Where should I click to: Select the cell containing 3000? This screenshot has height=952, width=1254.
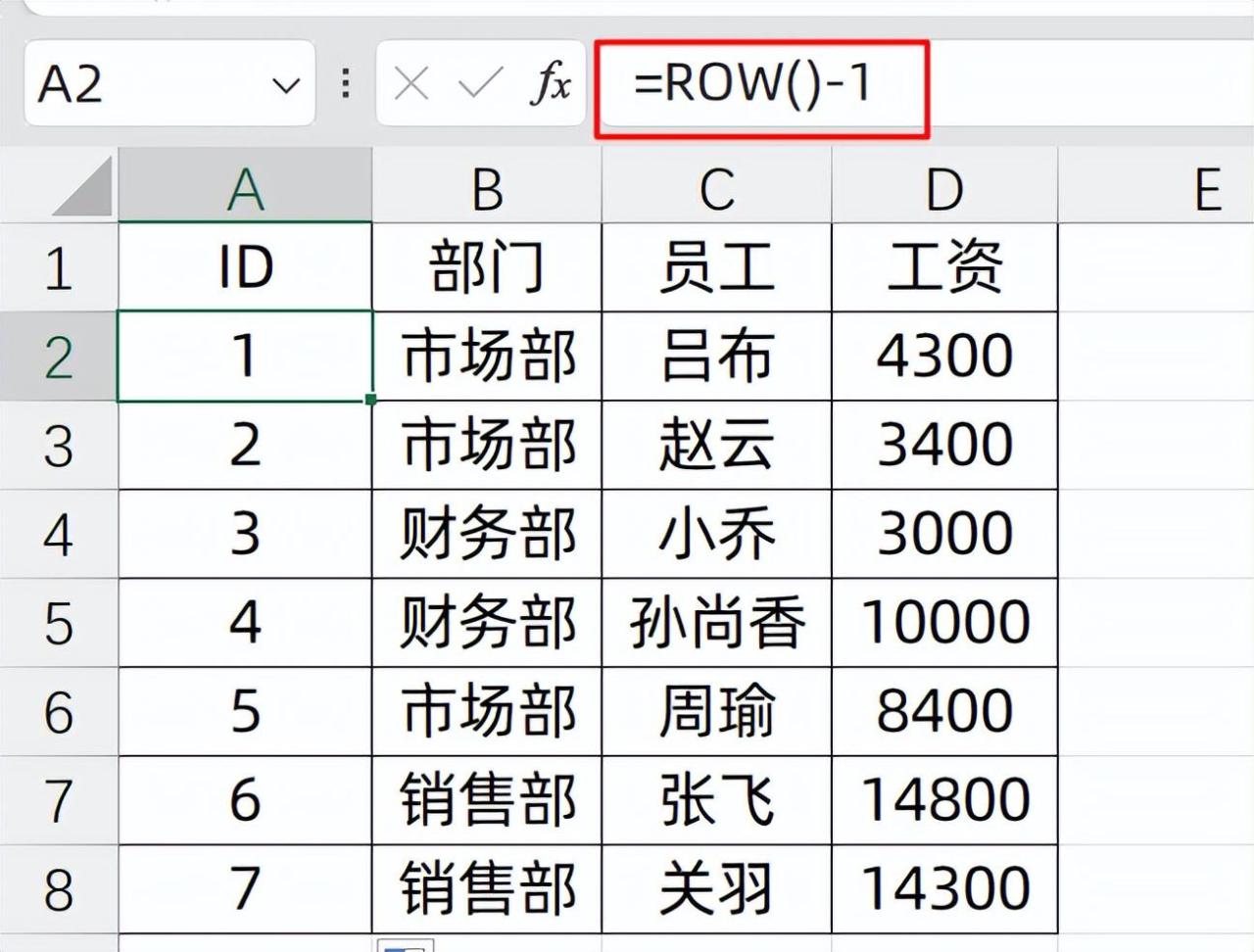[944, 534]
